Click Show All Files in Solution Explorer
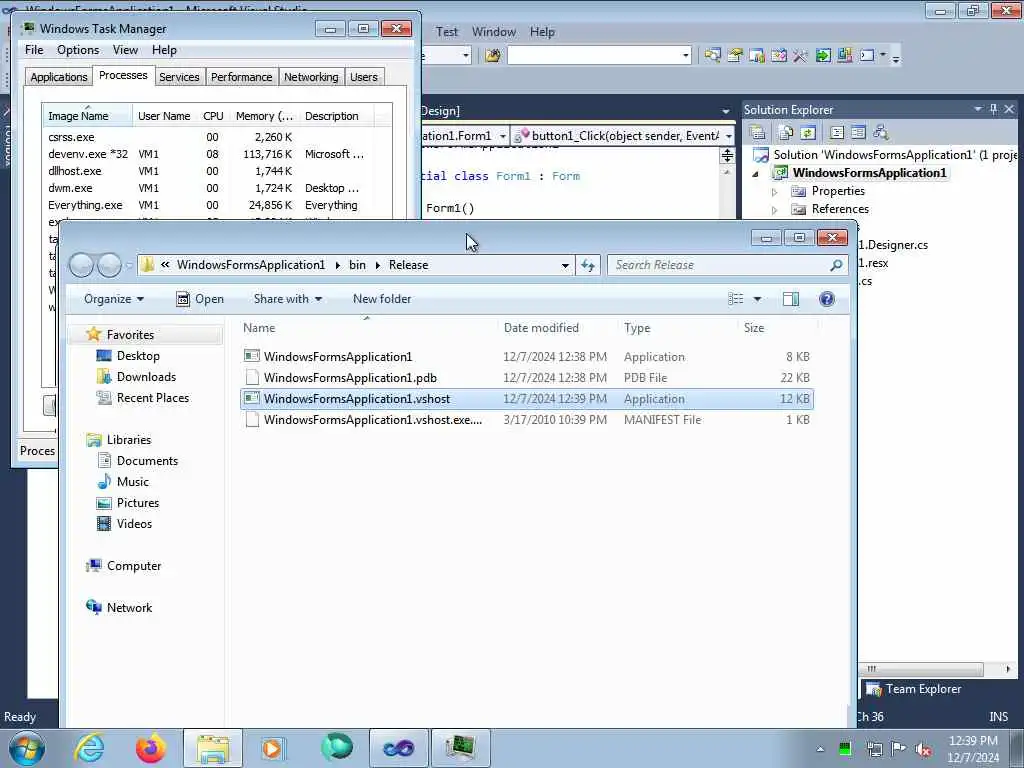 point(786,133)
